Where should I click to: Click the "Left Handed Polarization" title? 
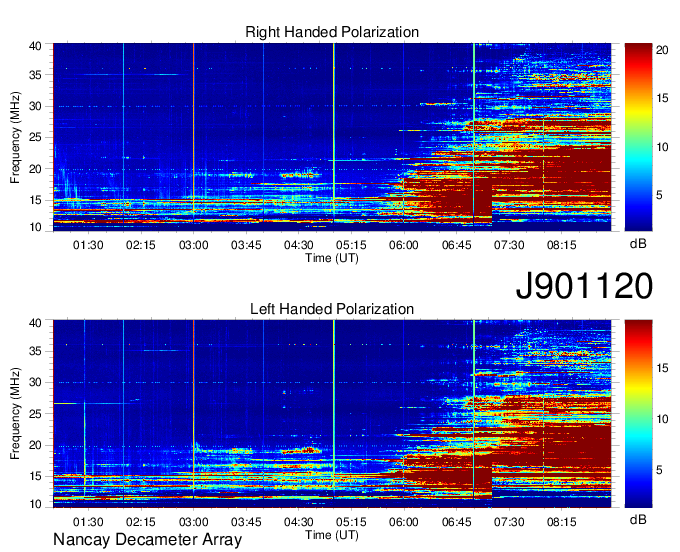[x=332, y=309]
